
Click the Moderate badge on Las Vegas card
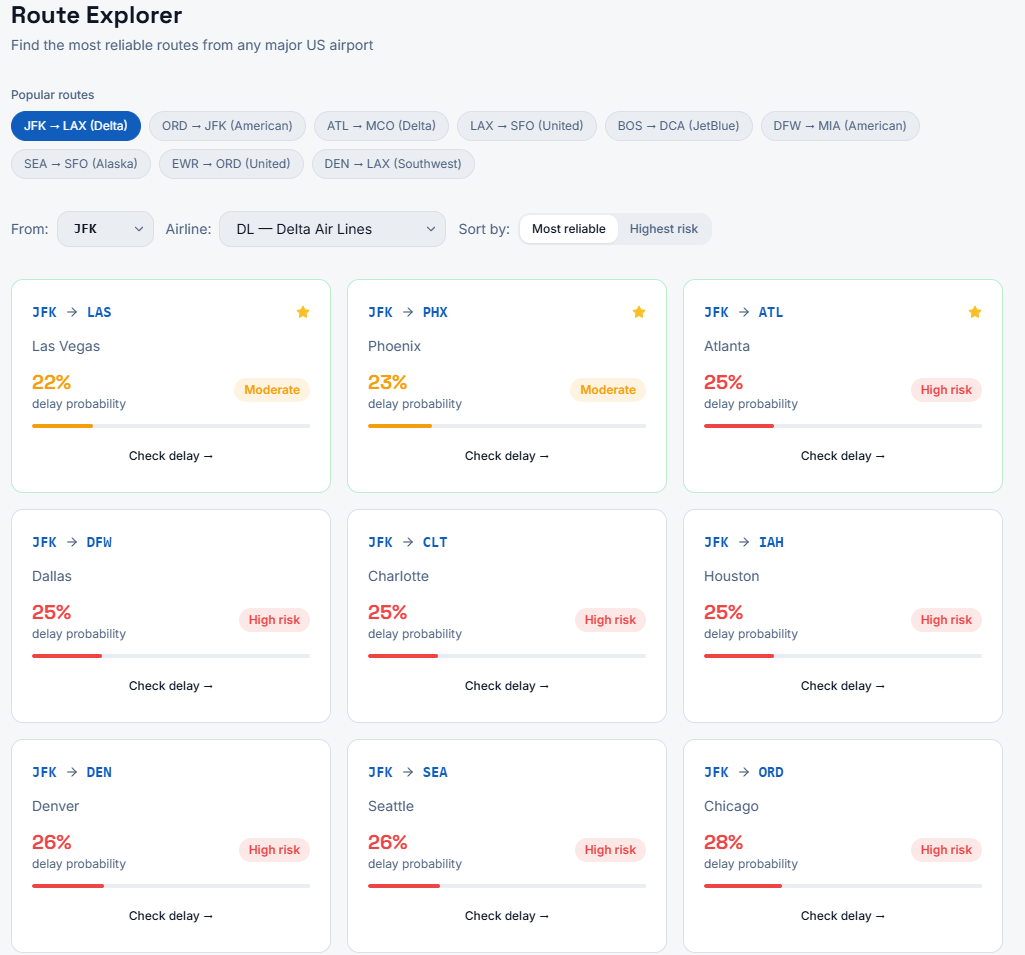[272, 390]
